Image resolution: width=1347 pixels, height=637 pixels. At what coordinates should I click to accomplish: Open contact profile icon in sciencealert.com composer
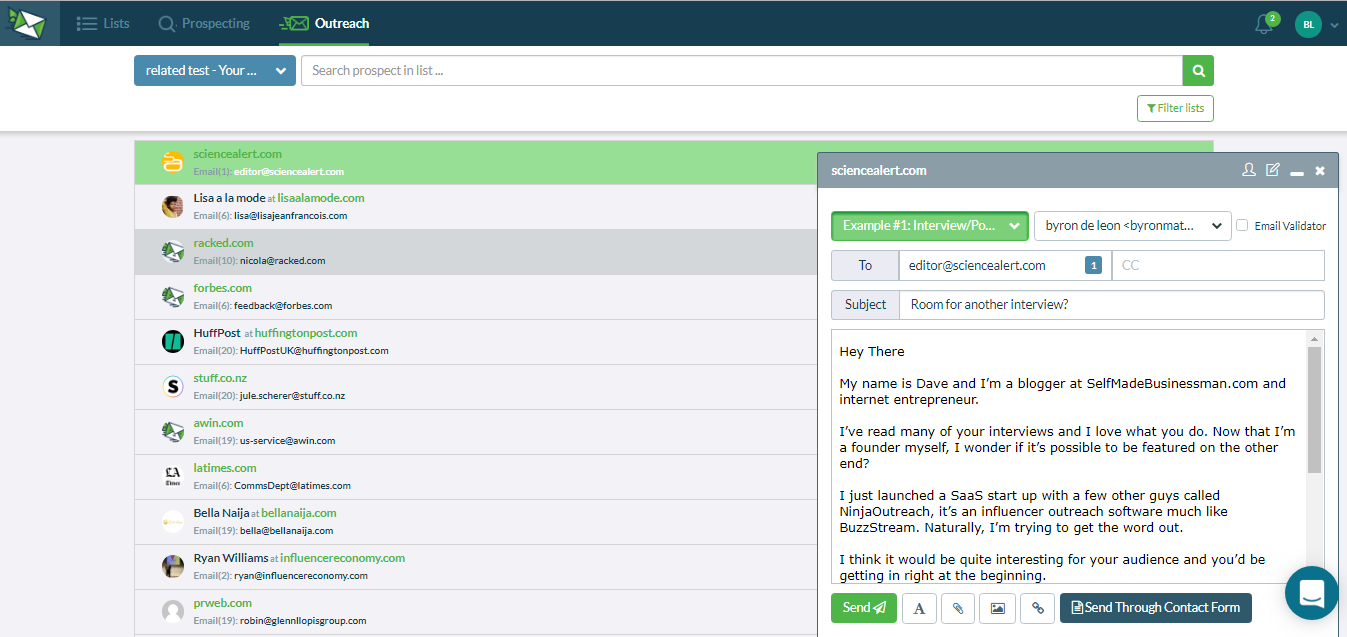click(1249, 170)
